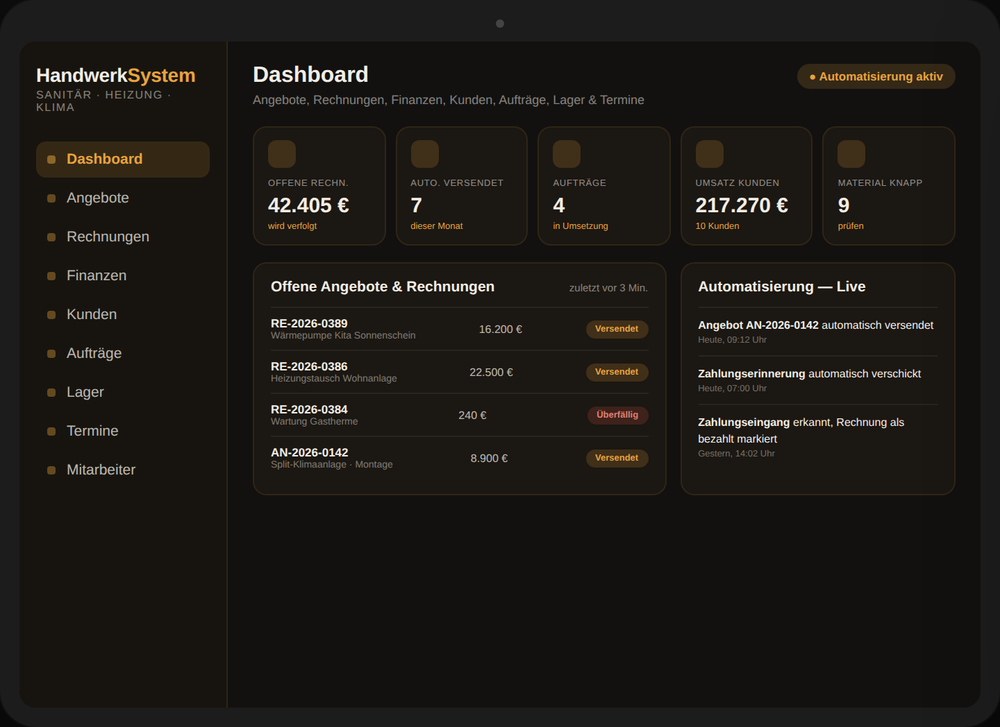This screenshot has height=727, width=1000.
Task: Click the 'Heute, 07:00 Uhr' timestamp
Action: 732,388
